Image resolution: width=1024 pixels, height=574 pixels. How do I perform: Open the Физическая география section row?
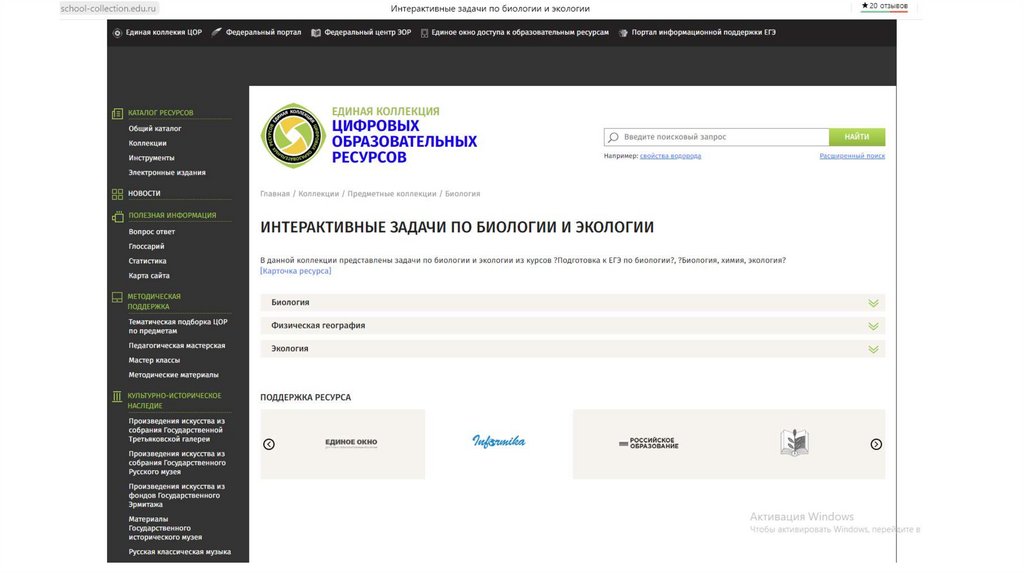click(573, 325)
